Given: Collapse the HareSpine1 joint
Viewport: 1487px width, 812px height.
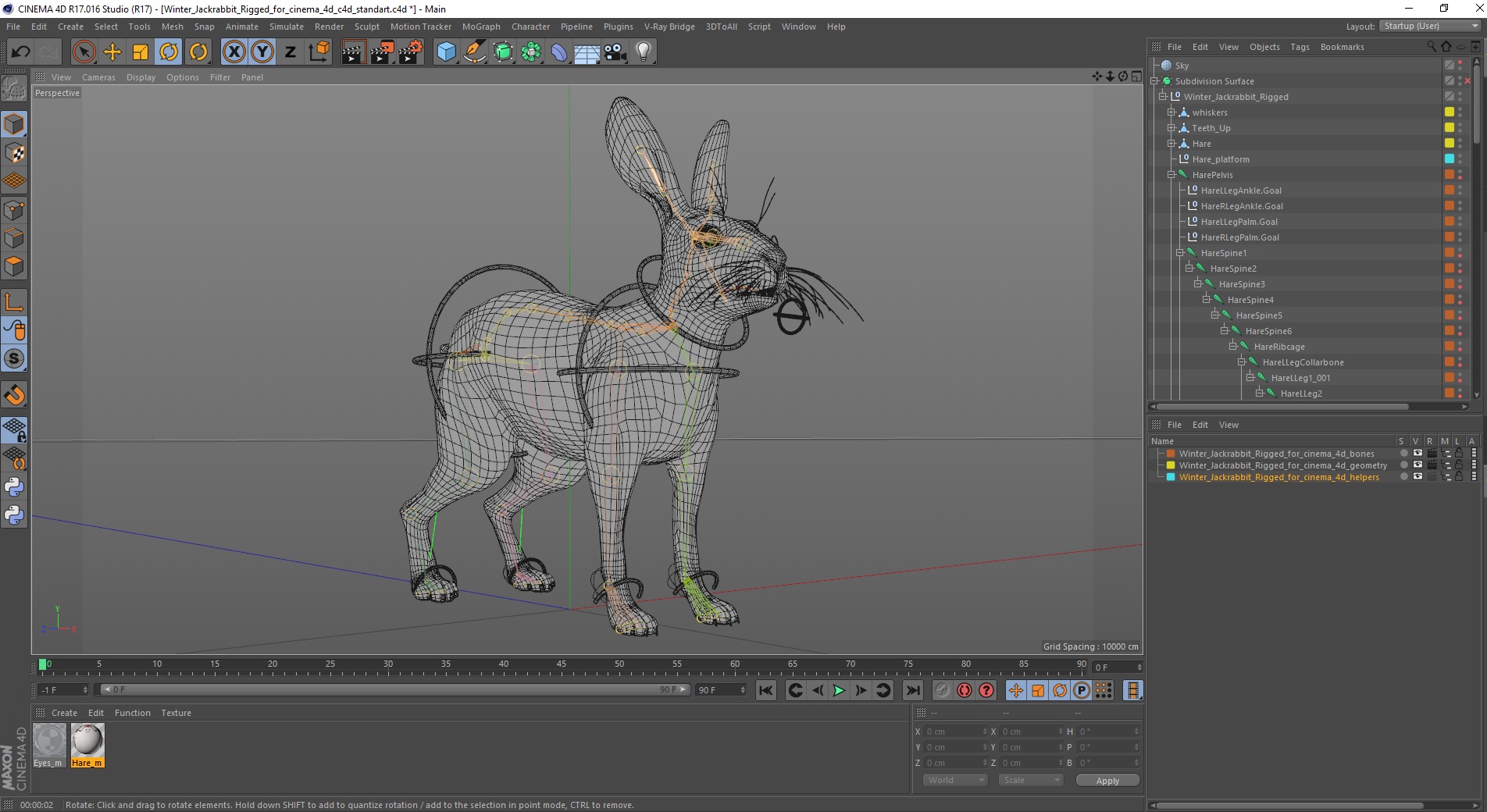Looking at the screenshot, I should [1180, 253].
